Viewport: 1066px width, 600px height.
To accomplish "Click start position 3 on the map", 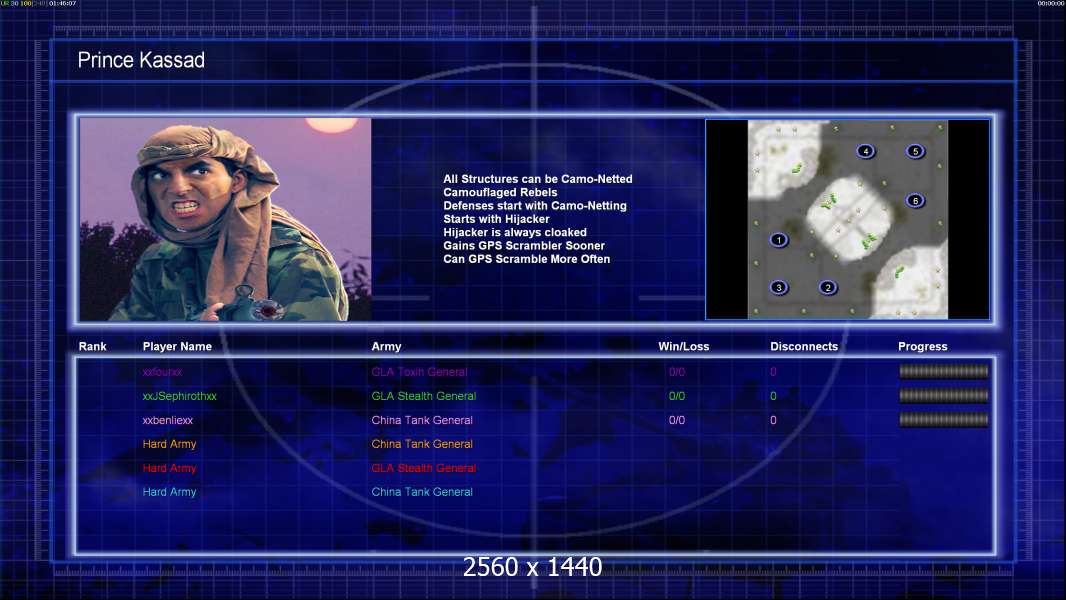I will [x=779, y=287].
